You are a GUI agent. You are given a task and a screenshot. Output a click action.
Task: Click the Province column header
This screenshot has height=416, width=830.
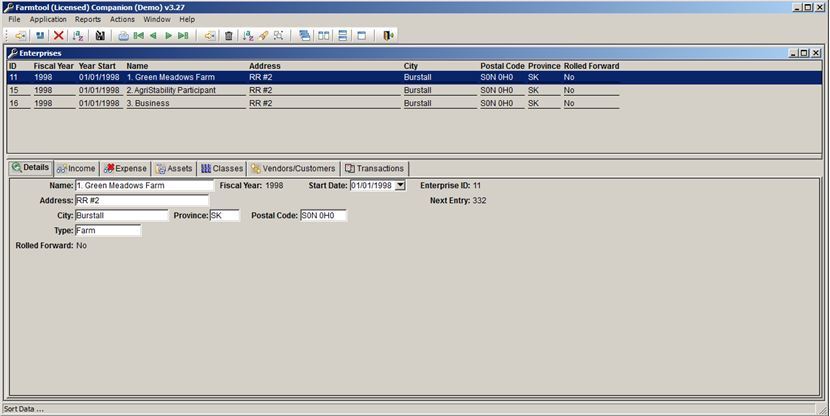[544, 66]
